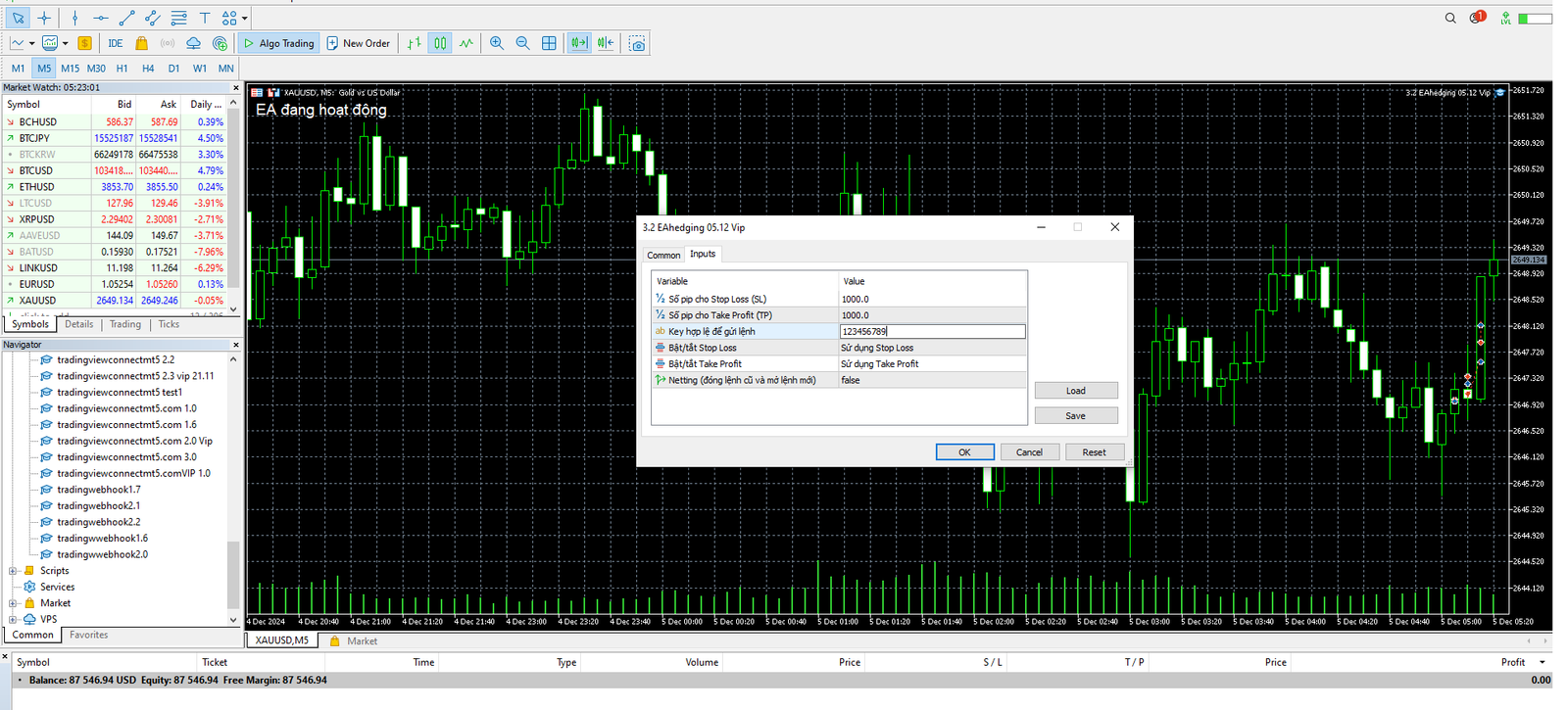Switch chart to line chart display
The width and height of the screenshot is (1568, 710).
[x=465, y=43]
